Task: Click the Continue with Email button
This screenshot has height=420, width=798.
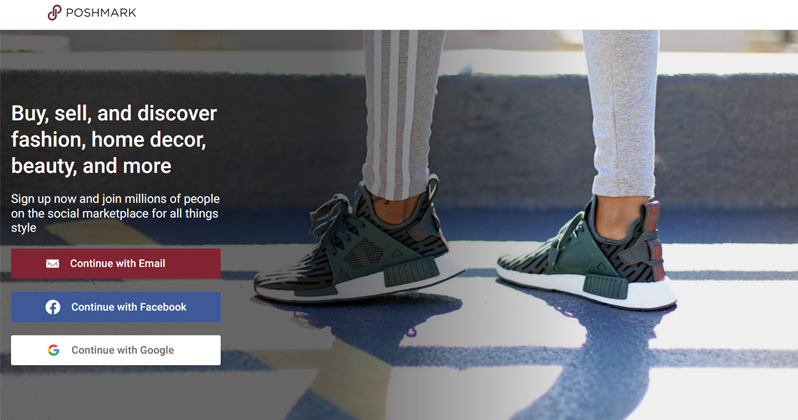Action: click(x=116, y=264)
